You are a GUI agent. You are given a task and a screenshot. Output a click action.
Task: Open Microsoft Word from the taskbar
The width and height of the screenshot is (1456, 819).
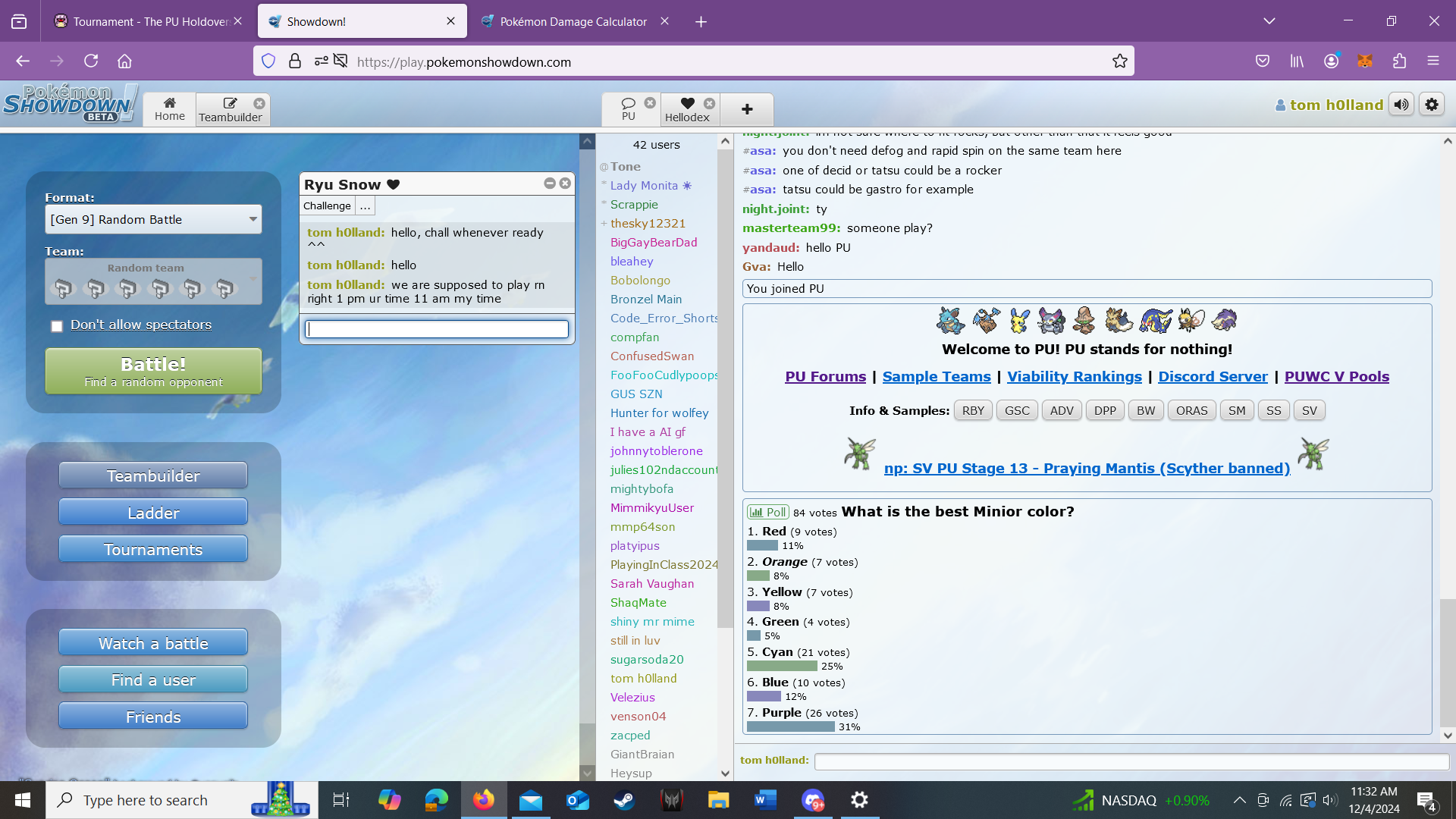click(765, 800)
